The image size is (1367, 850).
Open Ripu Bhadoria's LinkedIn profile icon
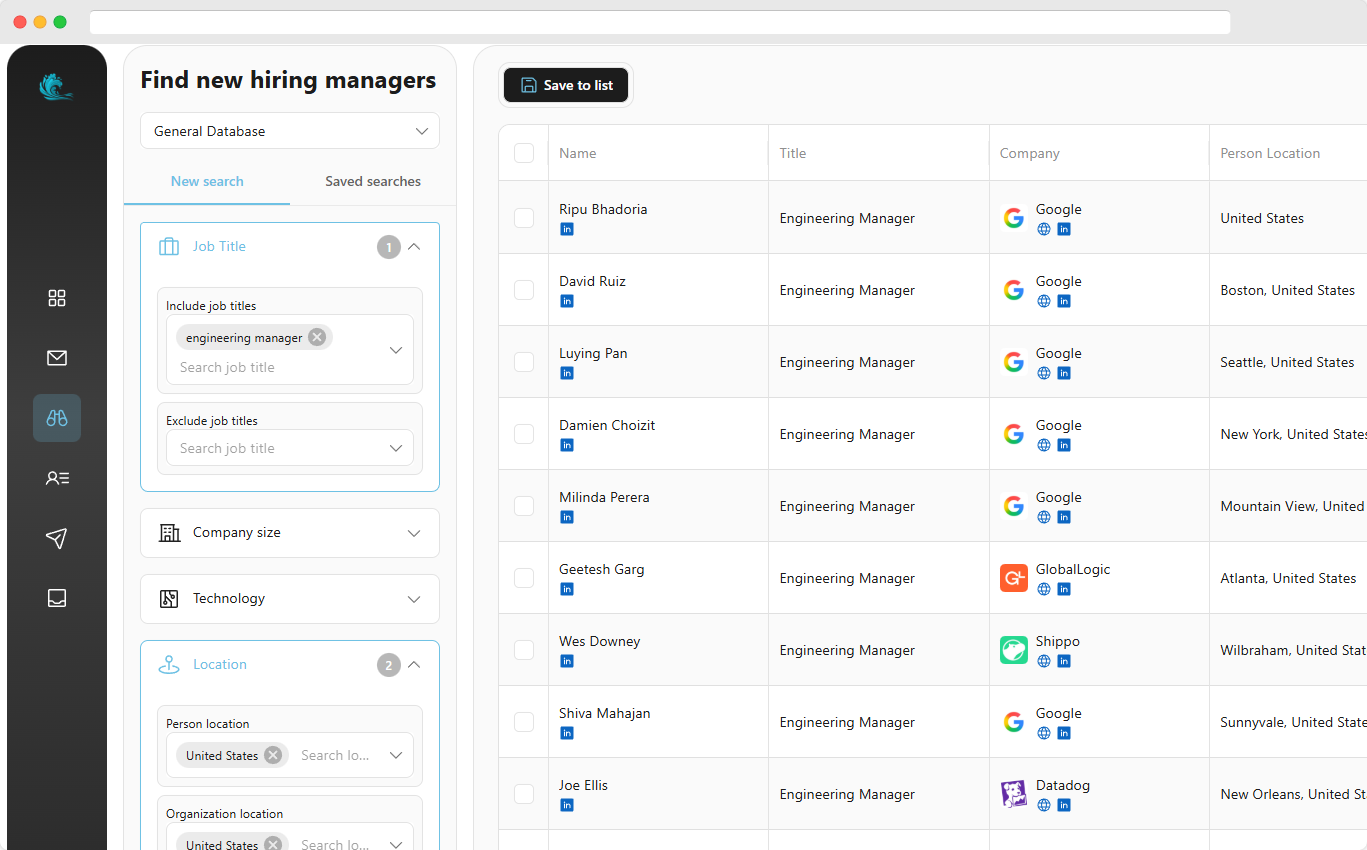pyautogui.click(x=567, y=229)
